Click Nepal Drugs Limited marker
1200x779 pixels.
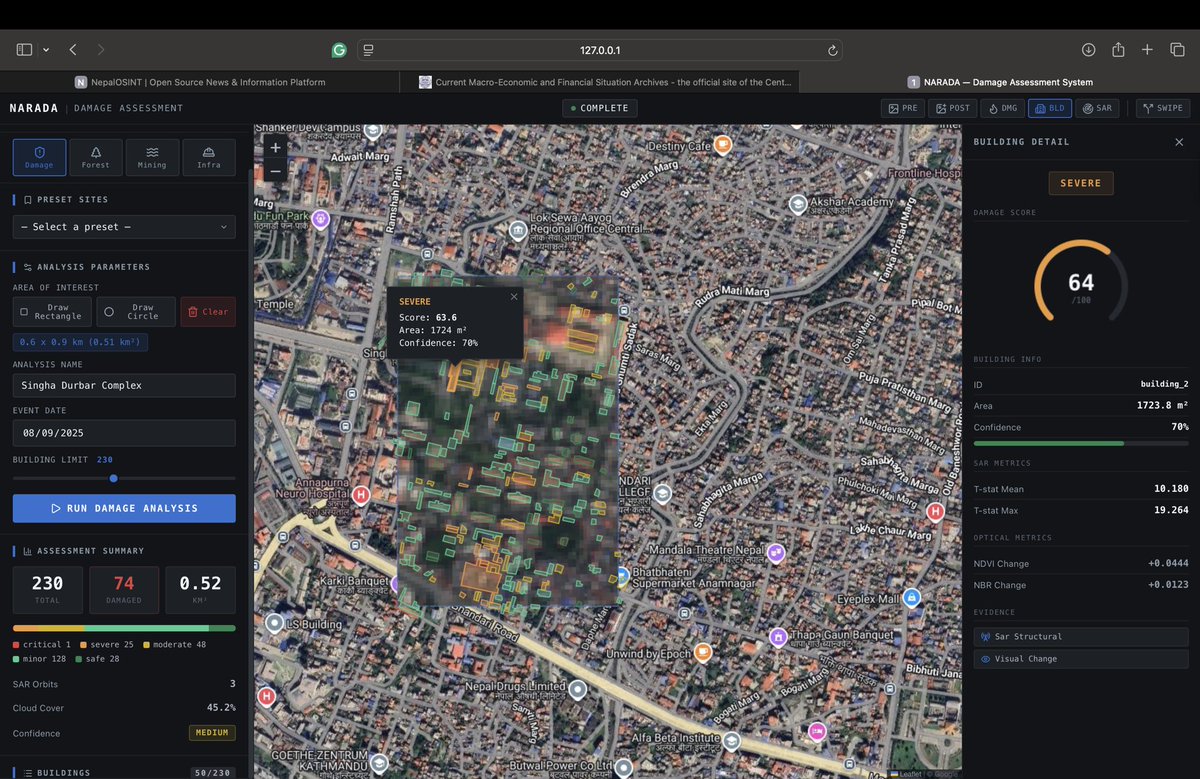(x=577, y=689)
